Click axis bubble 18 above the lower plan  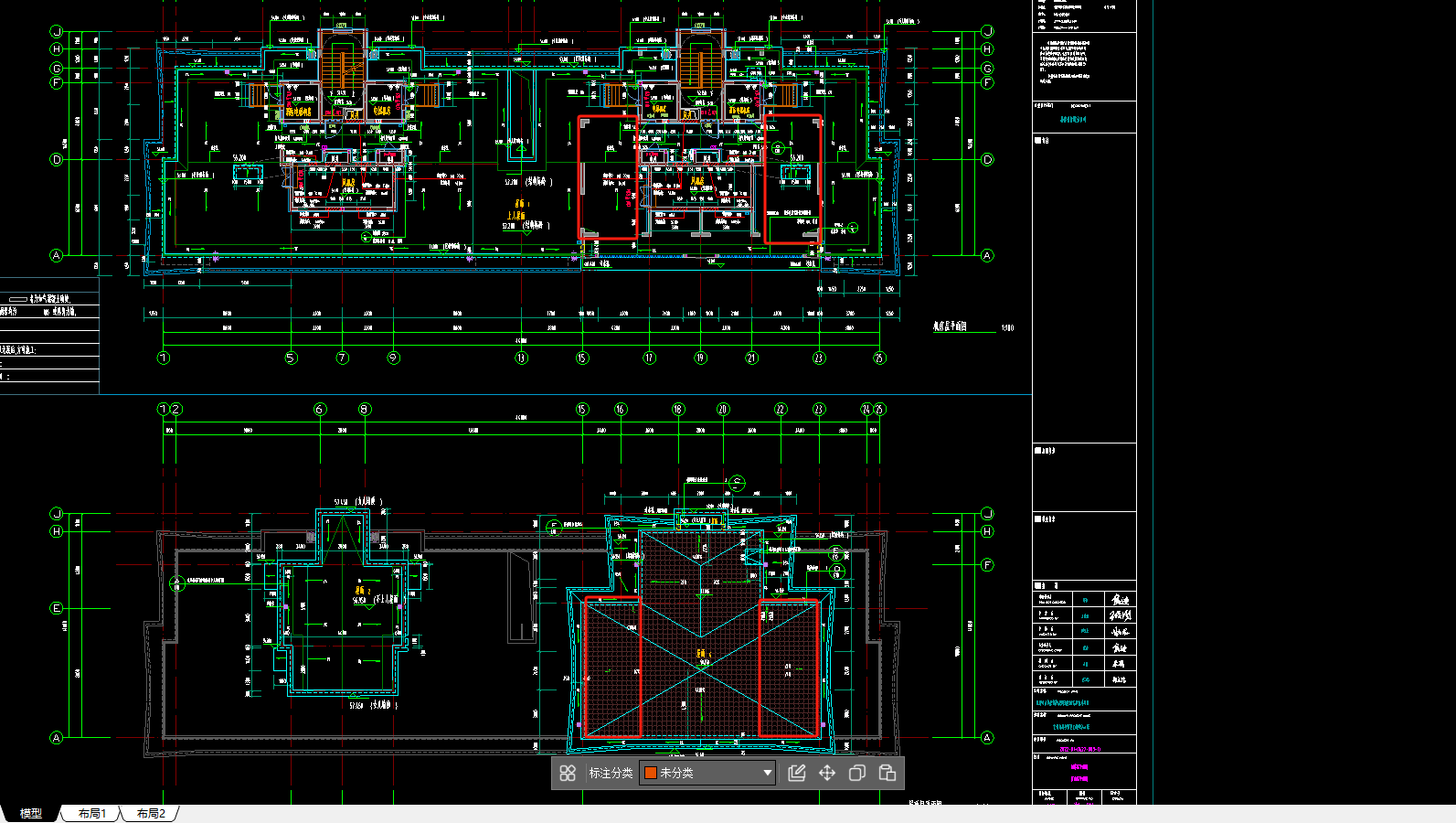[678, 409]
